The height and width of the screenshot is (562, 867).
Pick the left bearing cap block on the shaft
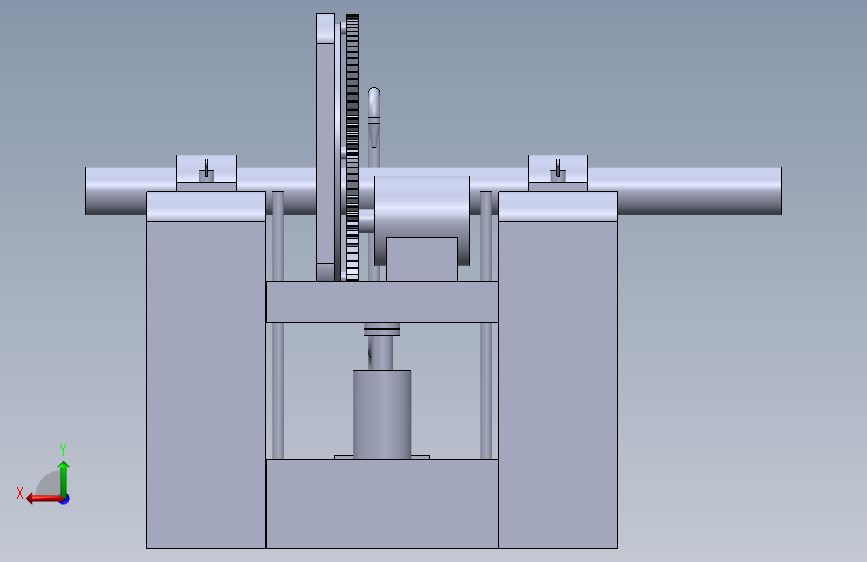[206, 173]
